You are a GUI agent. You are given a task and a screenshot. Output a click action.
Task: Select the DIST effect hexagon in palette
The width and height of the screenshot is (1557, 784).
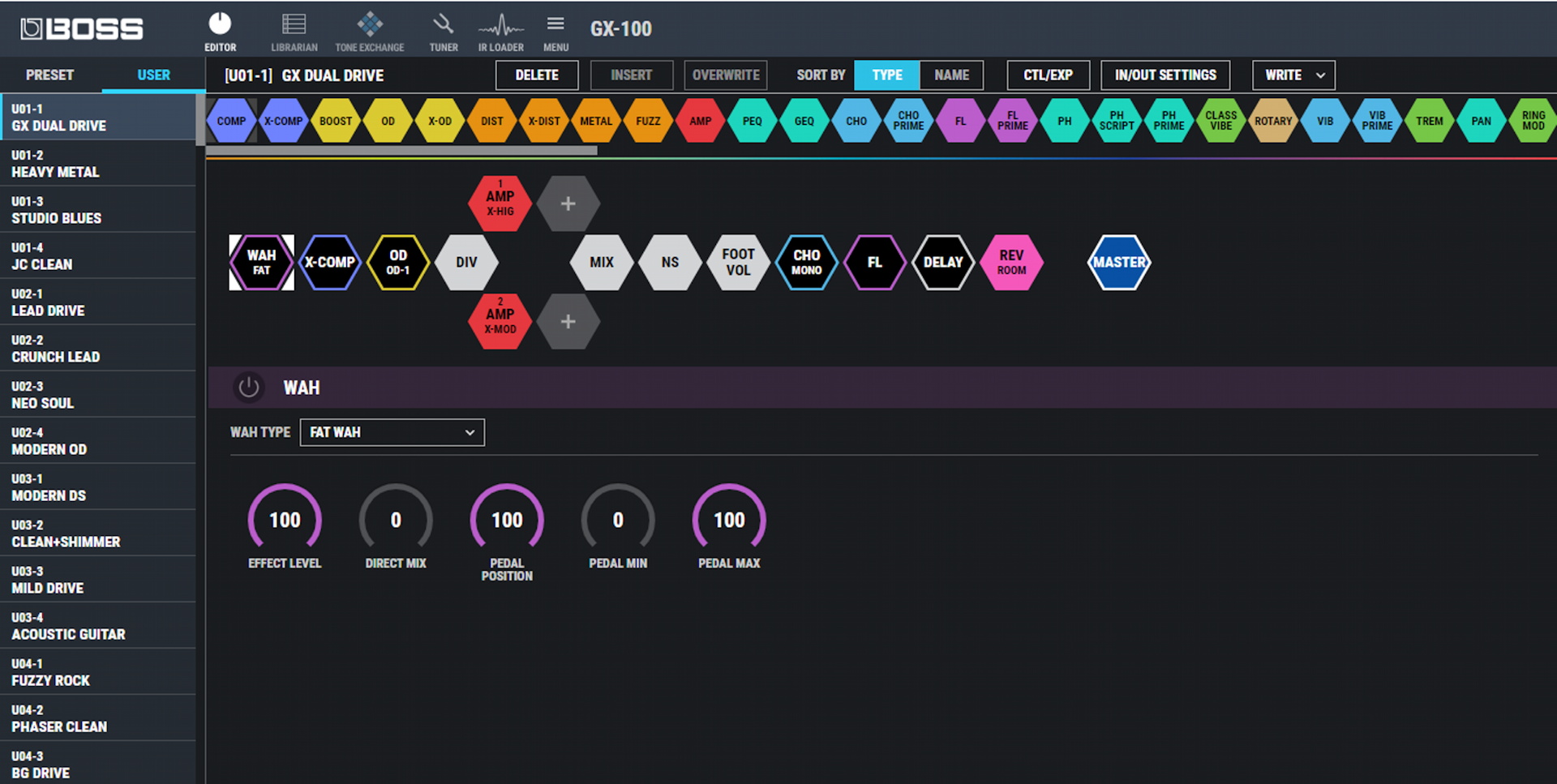point(492,121)
